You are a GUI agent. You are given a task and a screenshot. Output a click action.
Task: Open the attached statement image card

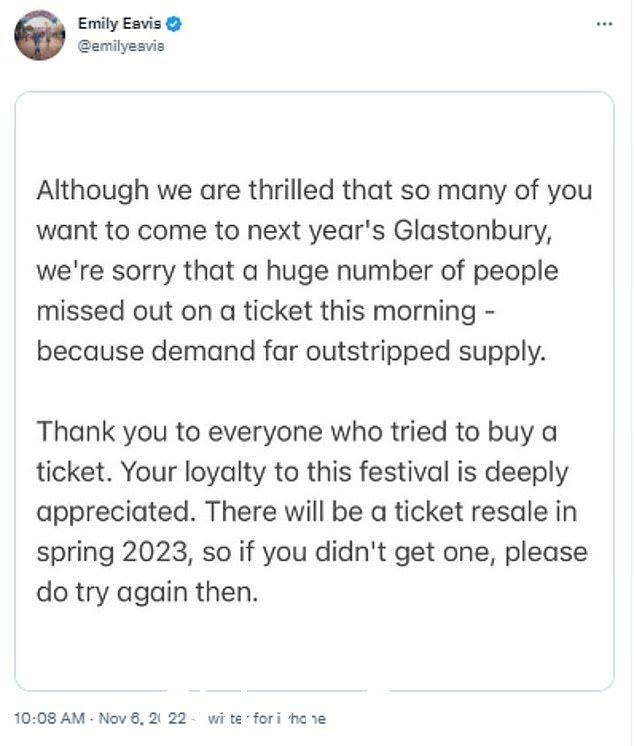pyautogui.click(x=314, y=391)
